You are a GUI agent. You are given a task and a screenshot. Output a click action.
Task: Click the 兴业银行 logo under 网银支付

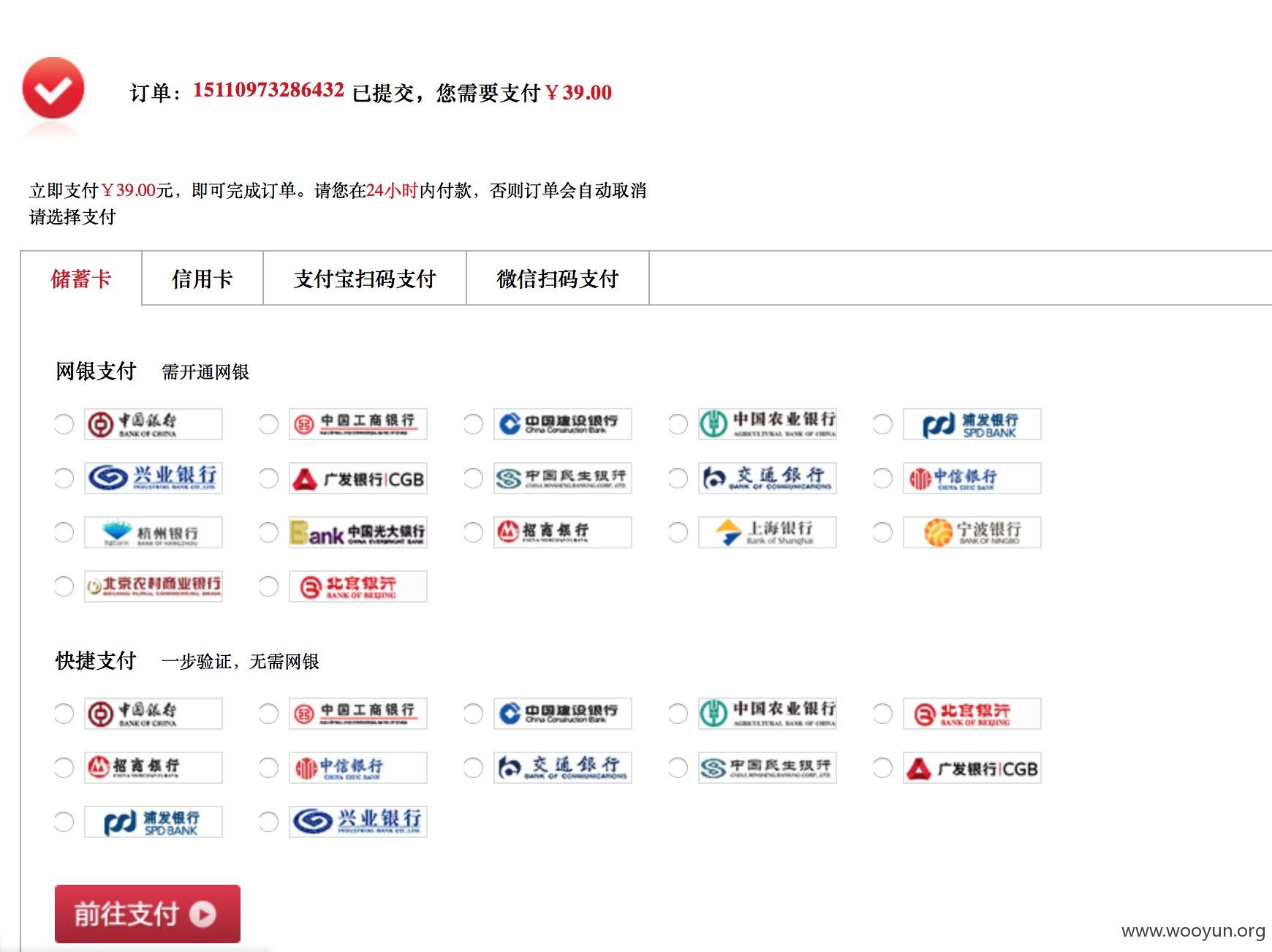click(x=154, y=478)
